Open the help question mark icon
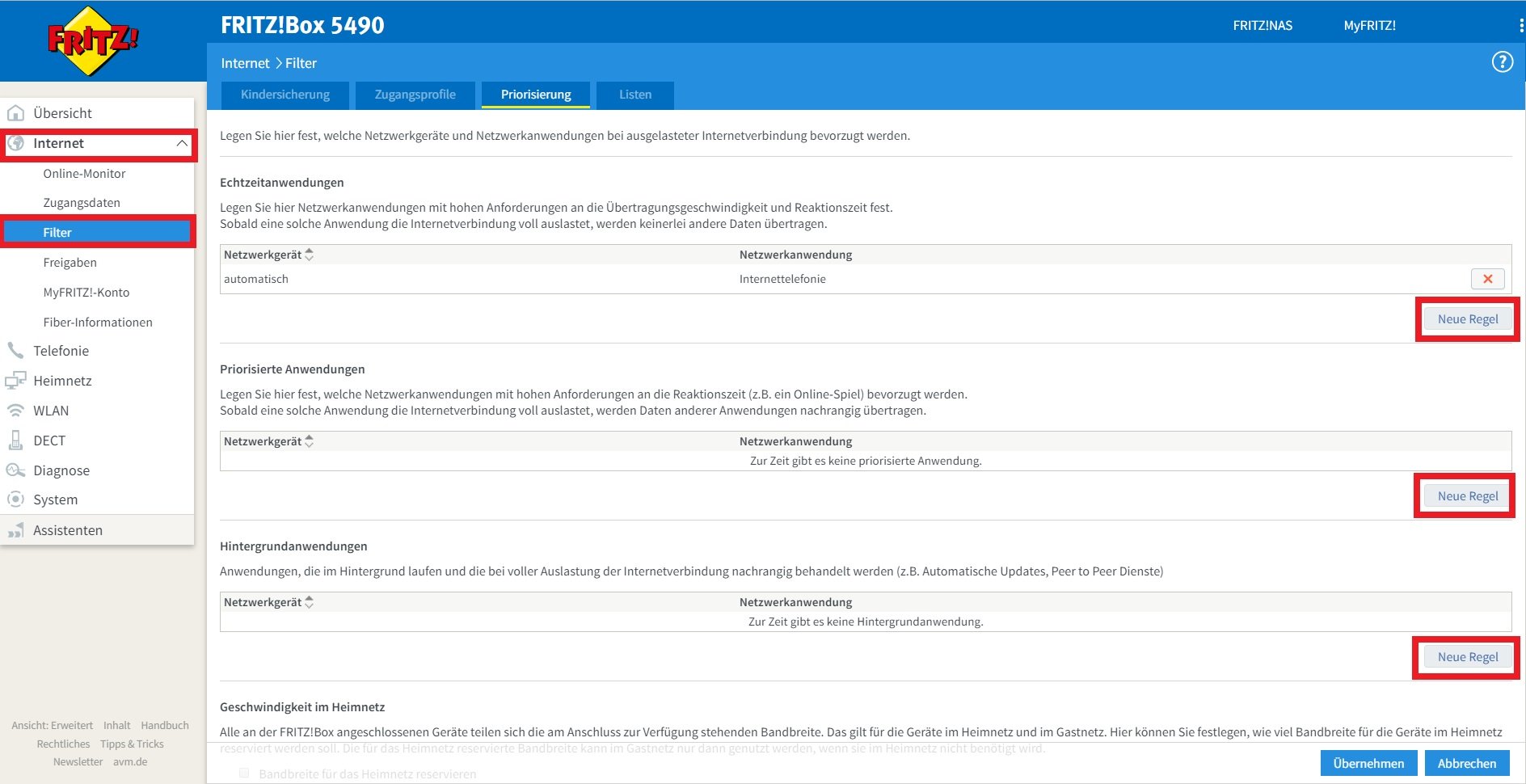 coord(1502,62)
